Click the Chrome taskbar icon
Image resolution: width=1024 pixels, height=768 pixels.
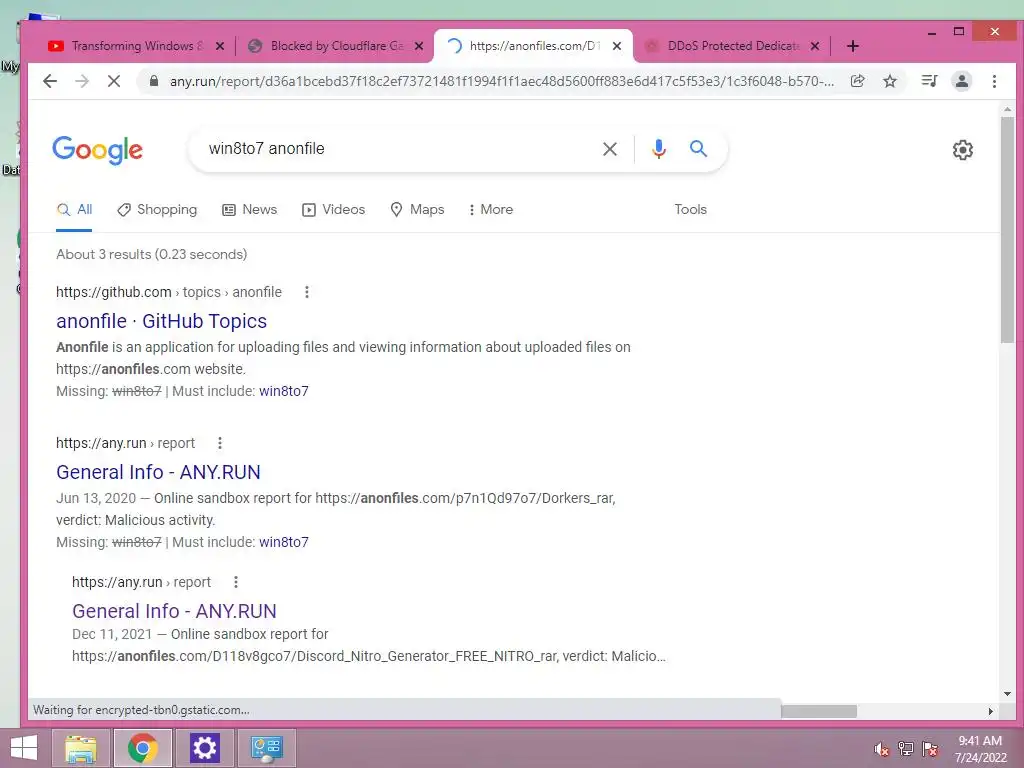(x=142, y=748)
